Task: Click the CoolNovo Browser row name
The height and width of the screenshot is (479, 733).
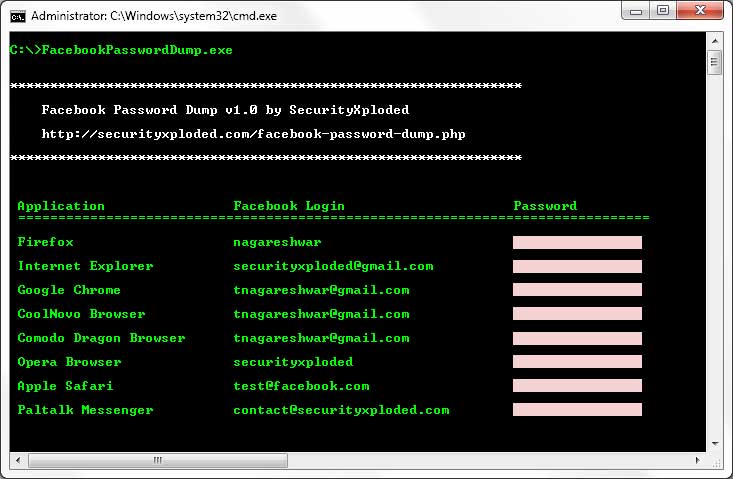Action: [81, 314]
